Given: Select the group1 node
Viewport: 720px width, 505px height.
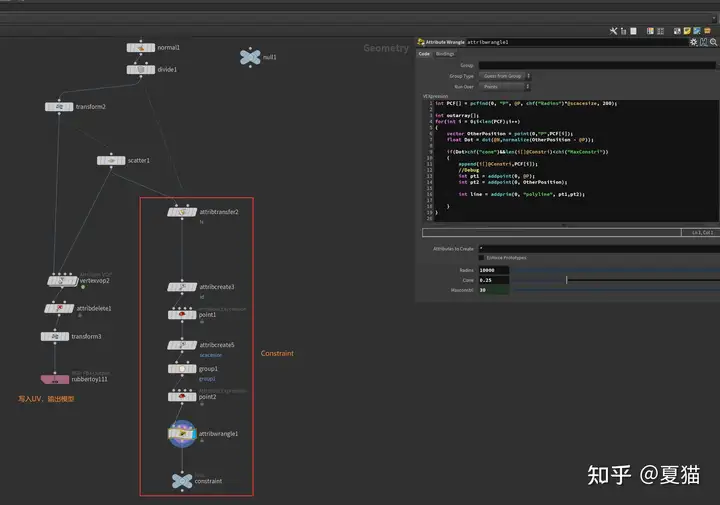Looking at the screenshot, I should pyautogui.click(x=181, y=369).
